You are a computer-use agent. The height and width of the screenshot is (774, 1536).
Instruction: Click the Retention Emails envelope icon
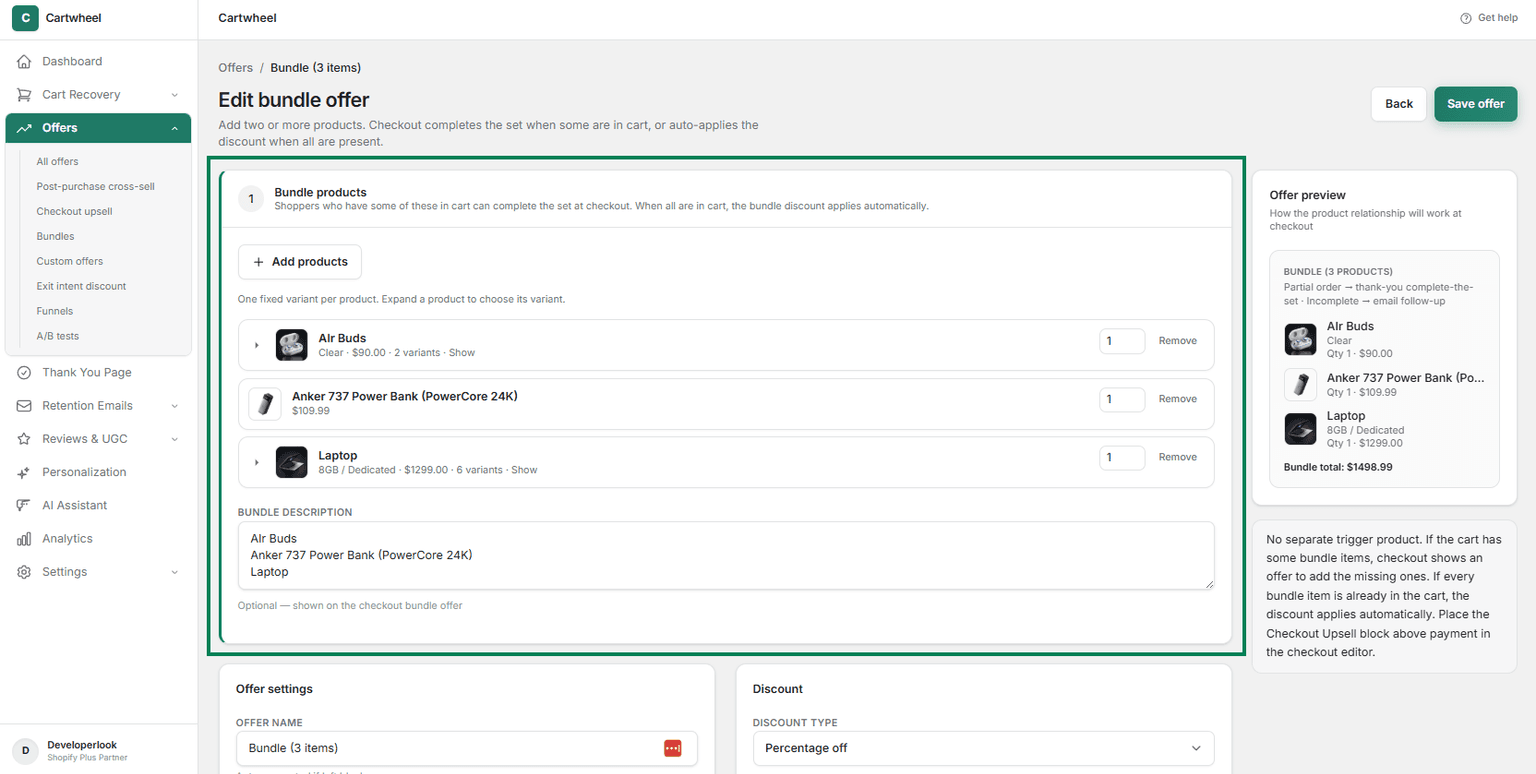click(x=24, y=406)
